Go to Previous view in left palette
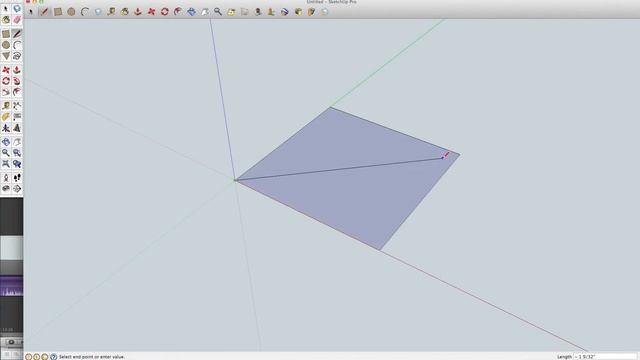Viewport: 640px width, 360px height. coord(17,164)
